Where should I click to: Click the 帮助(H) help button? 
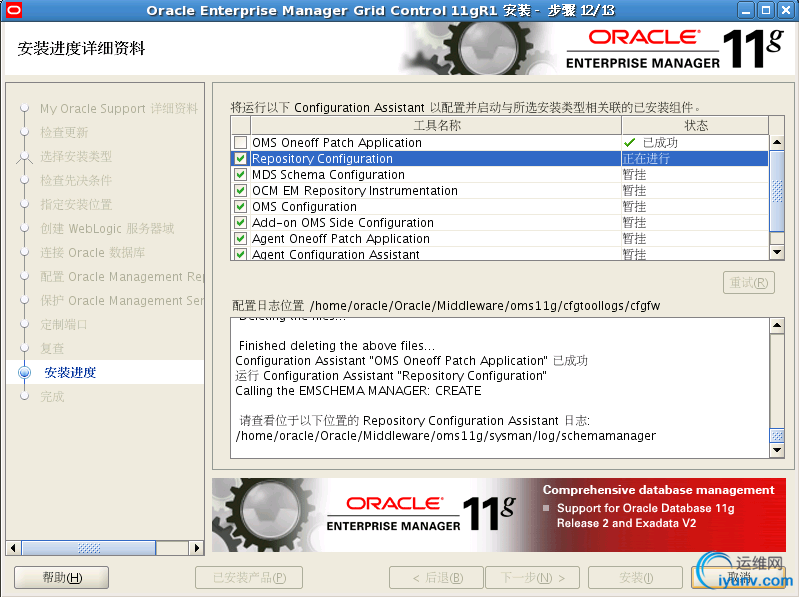(x=62, y=578)
